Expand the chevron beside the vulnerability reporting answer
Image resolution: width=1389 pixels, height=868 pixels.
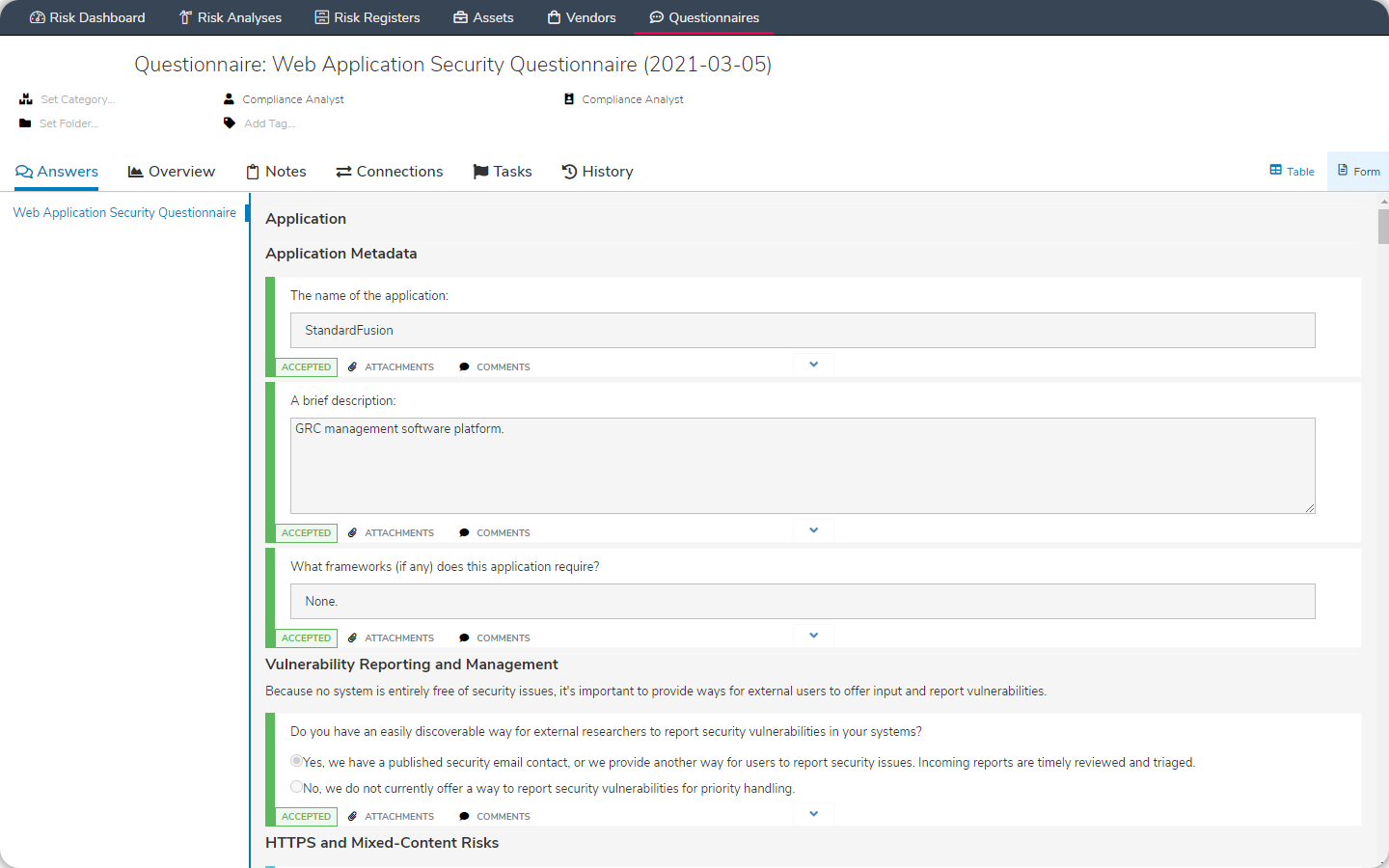pyautogui.click(x=813, y=813)
